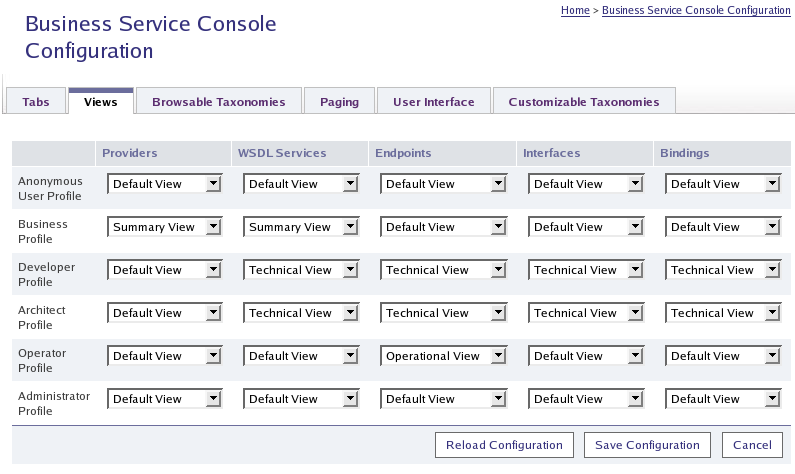
Task: Open Anonymous User Profile Providers dropdown
Action: tap(164, 184)
